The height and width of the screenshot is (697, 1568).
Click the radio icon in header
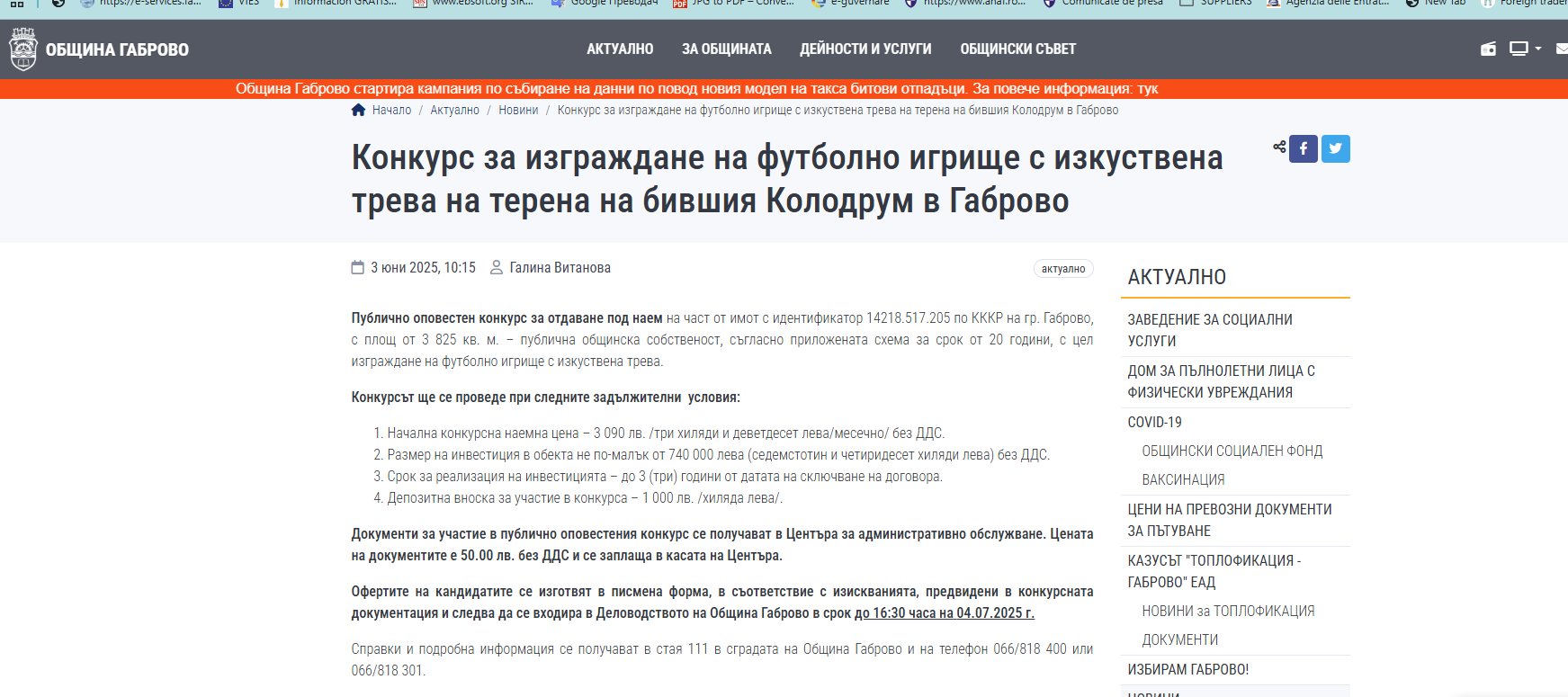pos(1489,49)
